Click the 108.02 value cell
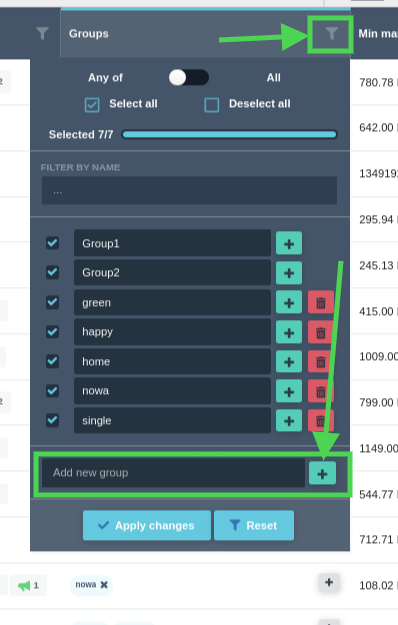This screenshot has height=625, width=398. 376,586
